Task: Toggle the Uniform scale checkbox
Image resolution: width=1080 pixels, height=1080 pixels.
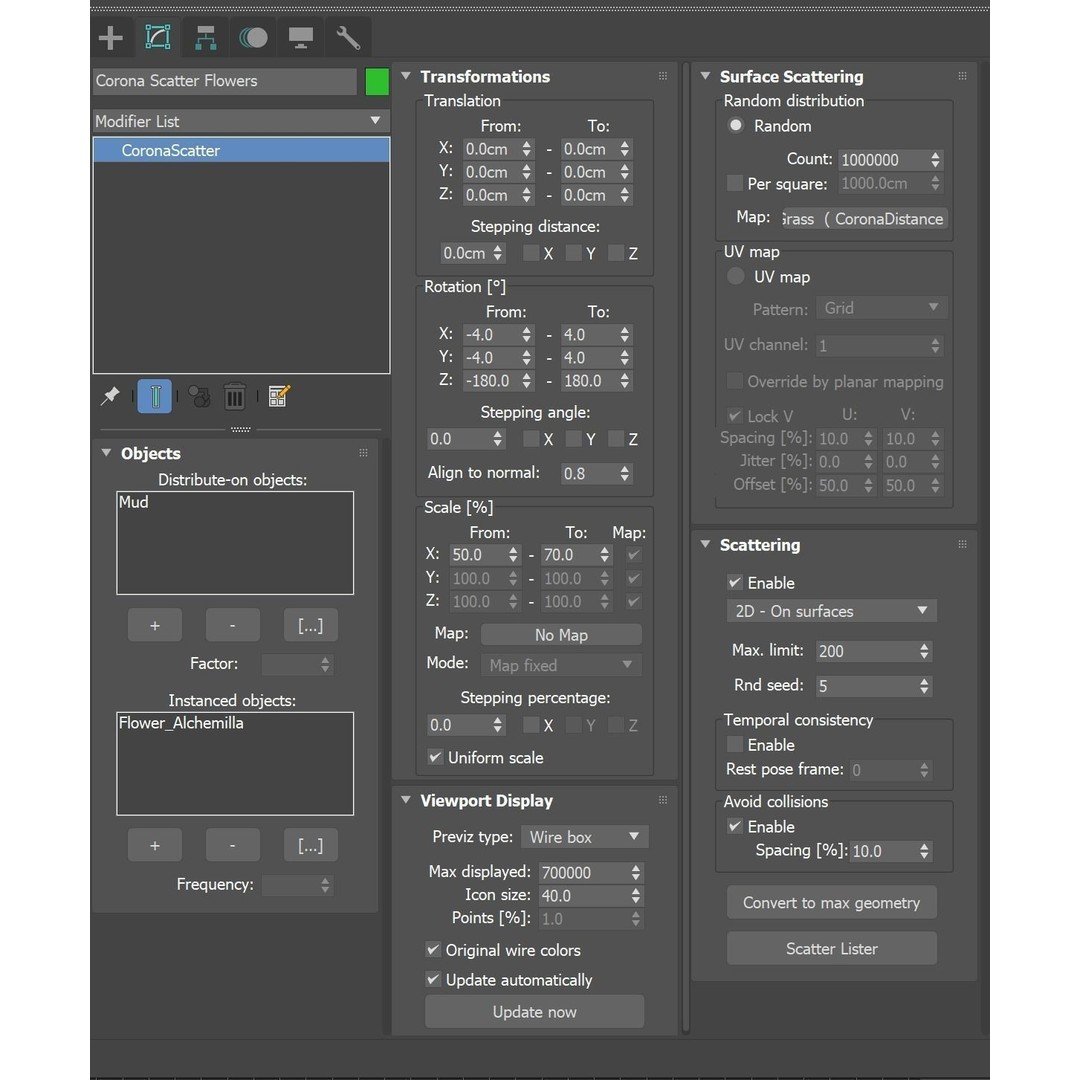Action: [x=435, y=757]
